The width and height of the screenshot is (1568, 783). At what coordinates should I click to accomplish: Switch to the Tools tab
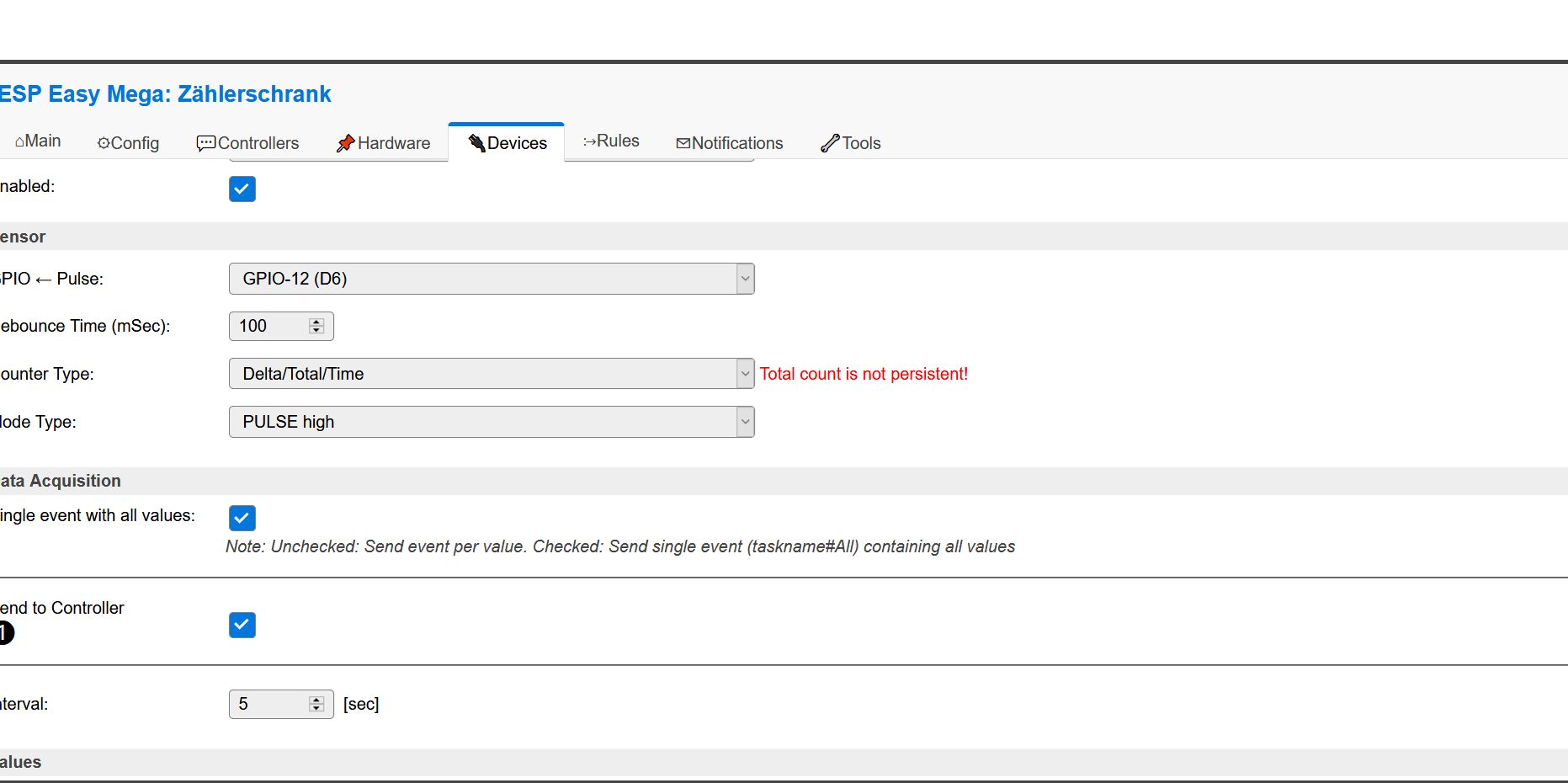point(850,143)
